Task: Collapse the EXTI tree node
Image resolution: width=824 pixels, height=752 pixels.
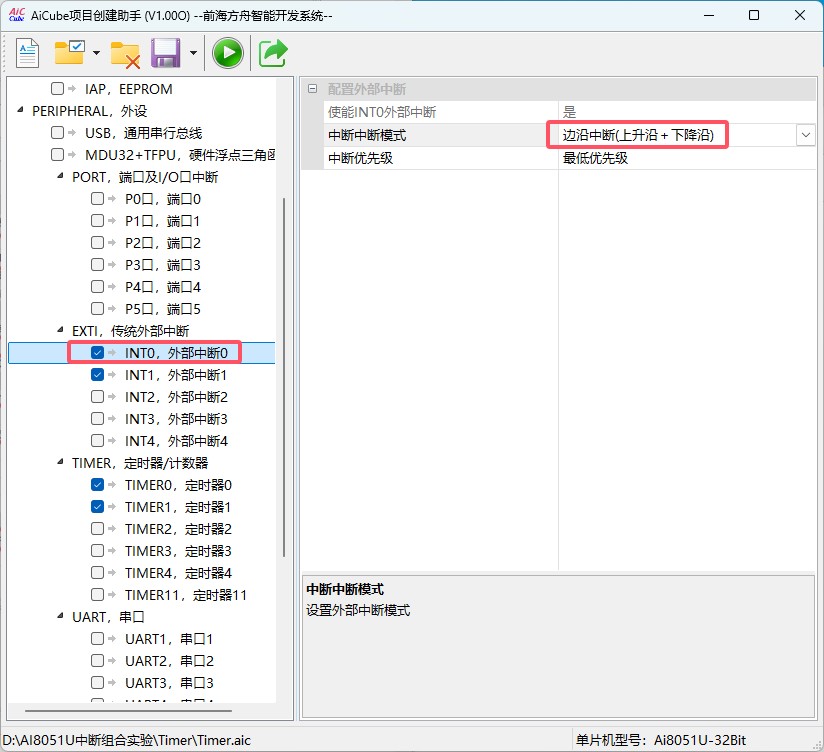Action: [60, 330]
